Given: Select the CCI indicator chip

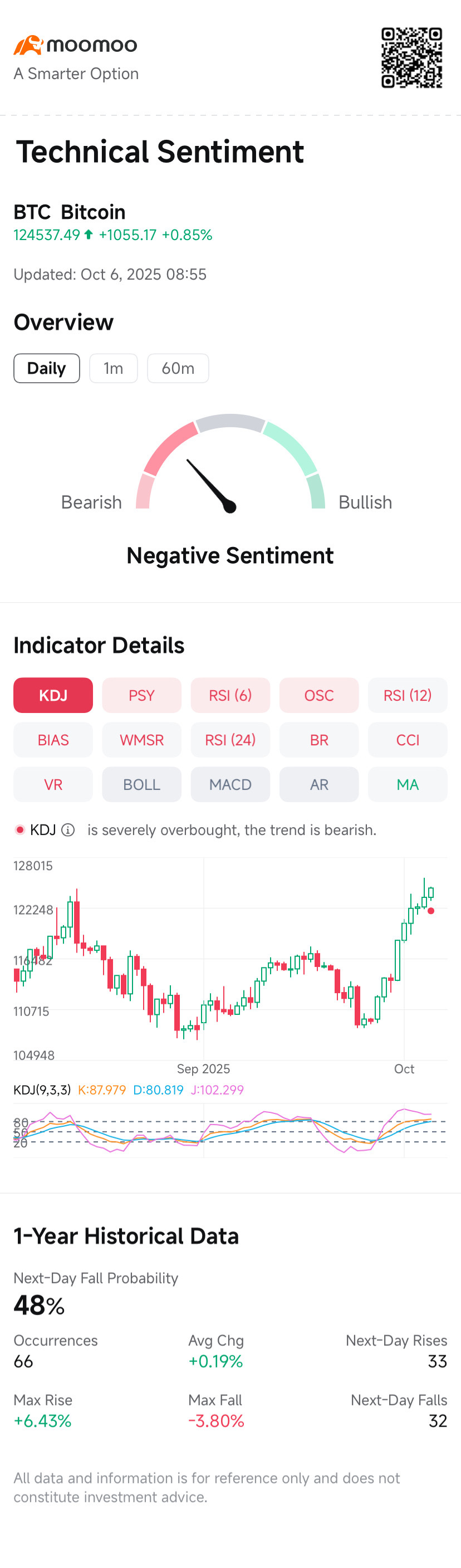Looking at the screenshot, I should 408,740.
